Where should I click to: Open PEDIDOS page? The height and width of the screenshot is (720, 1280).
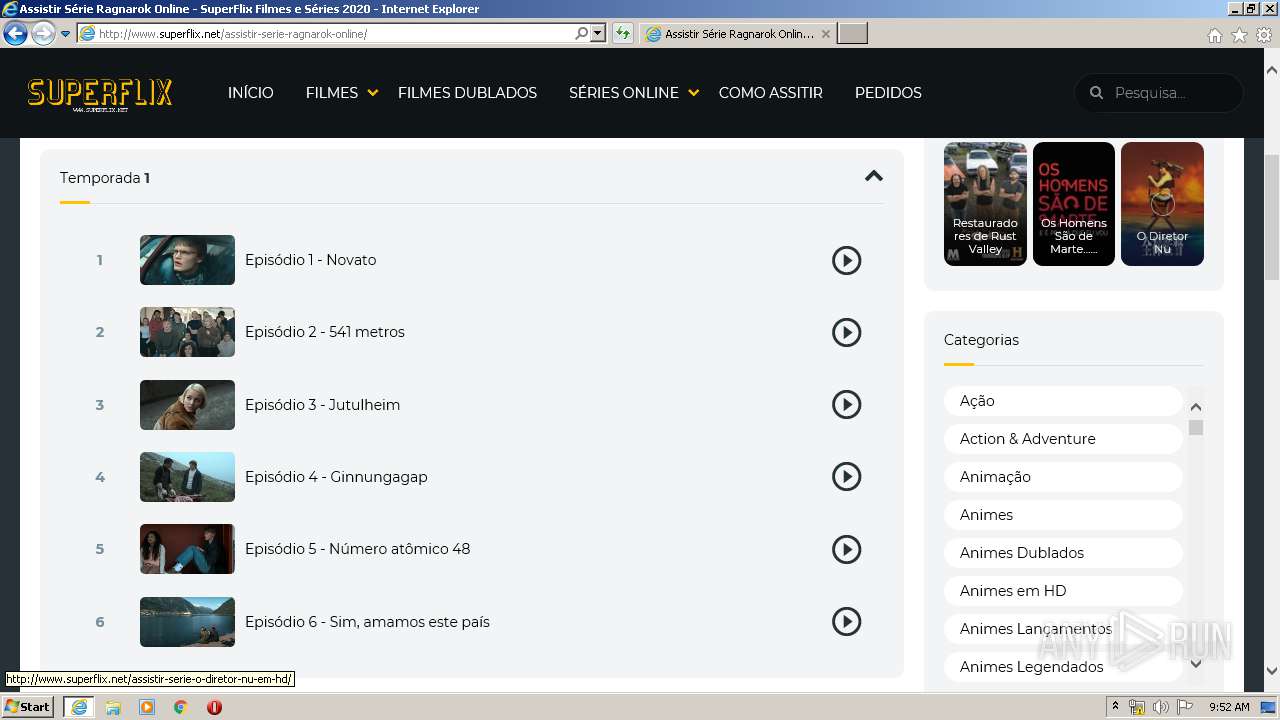coord(888,93)
